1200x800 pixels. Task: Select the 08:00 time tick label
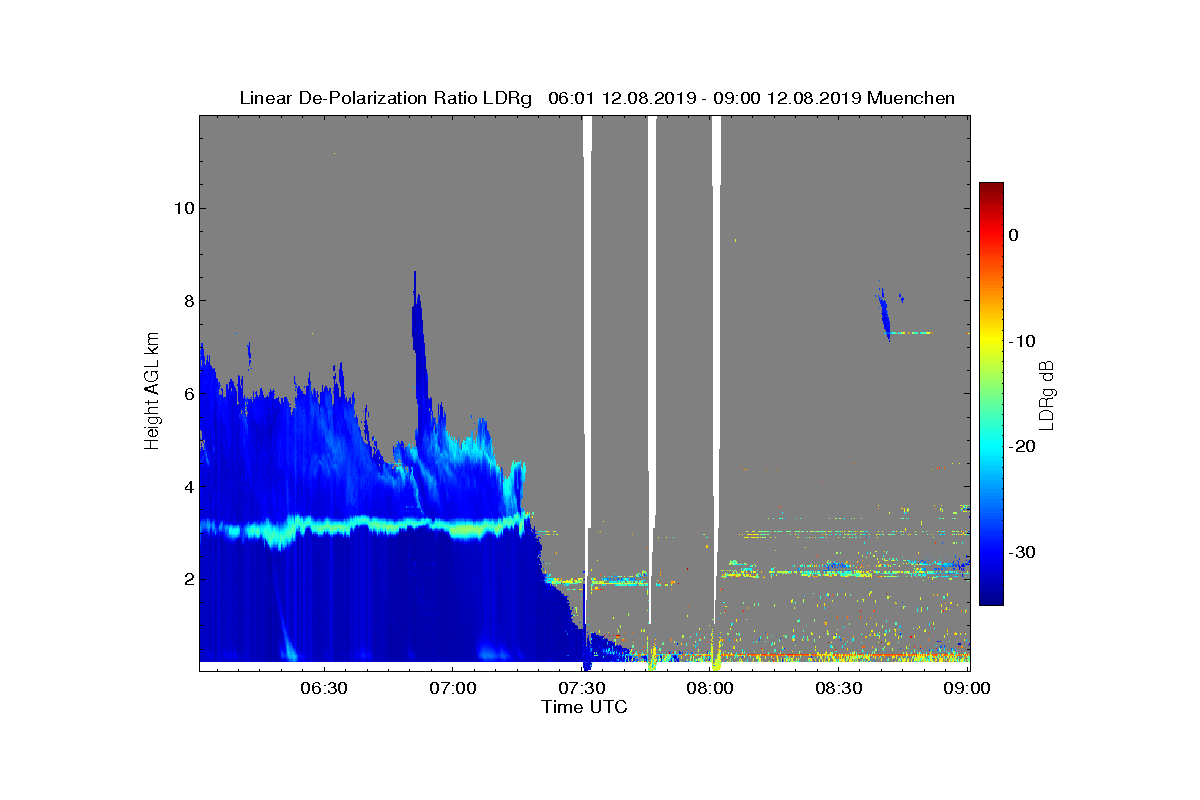710,689
